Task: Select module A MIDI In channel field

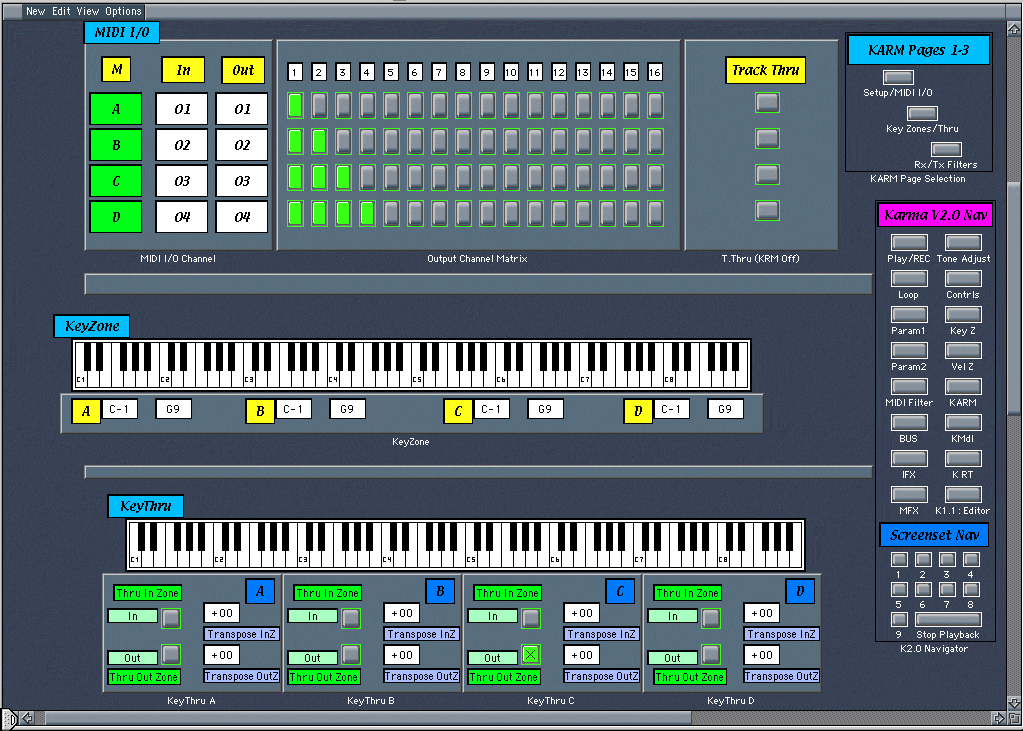Action: coord(182,109)
